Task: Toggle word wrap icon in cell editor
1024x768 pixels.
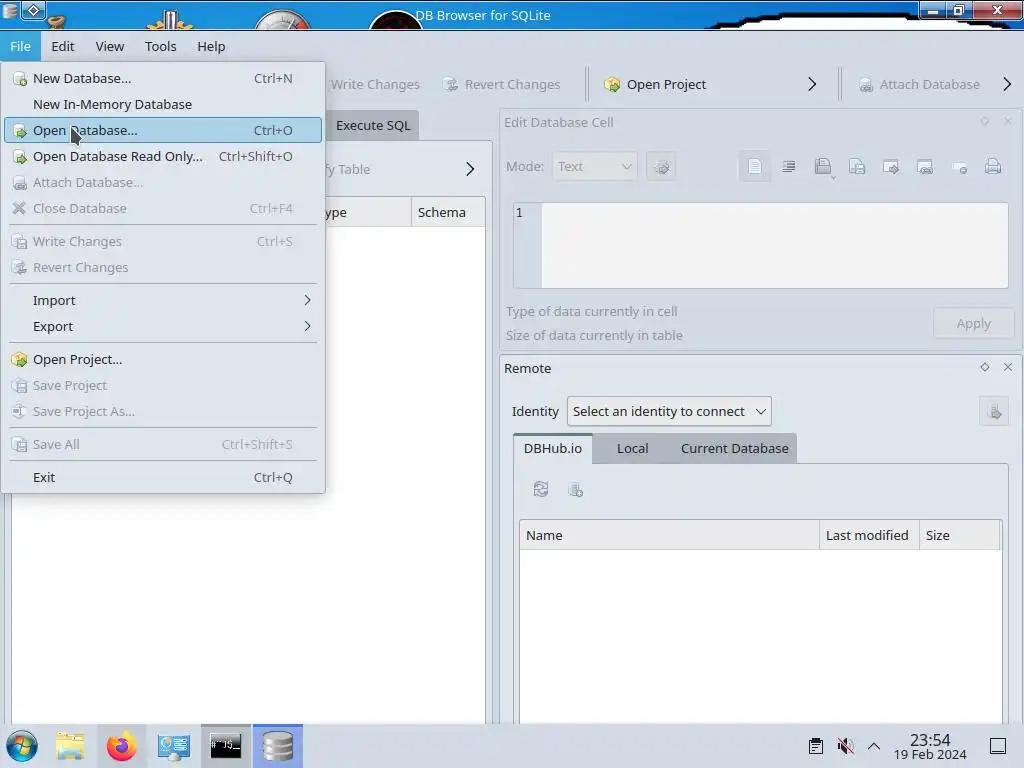Action: (789, 167)
